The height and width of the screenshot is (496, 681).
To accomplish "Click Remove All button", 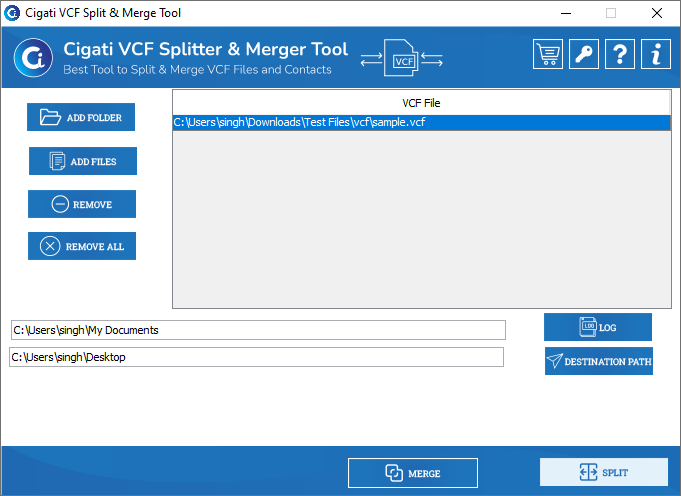I will (82, 246).
